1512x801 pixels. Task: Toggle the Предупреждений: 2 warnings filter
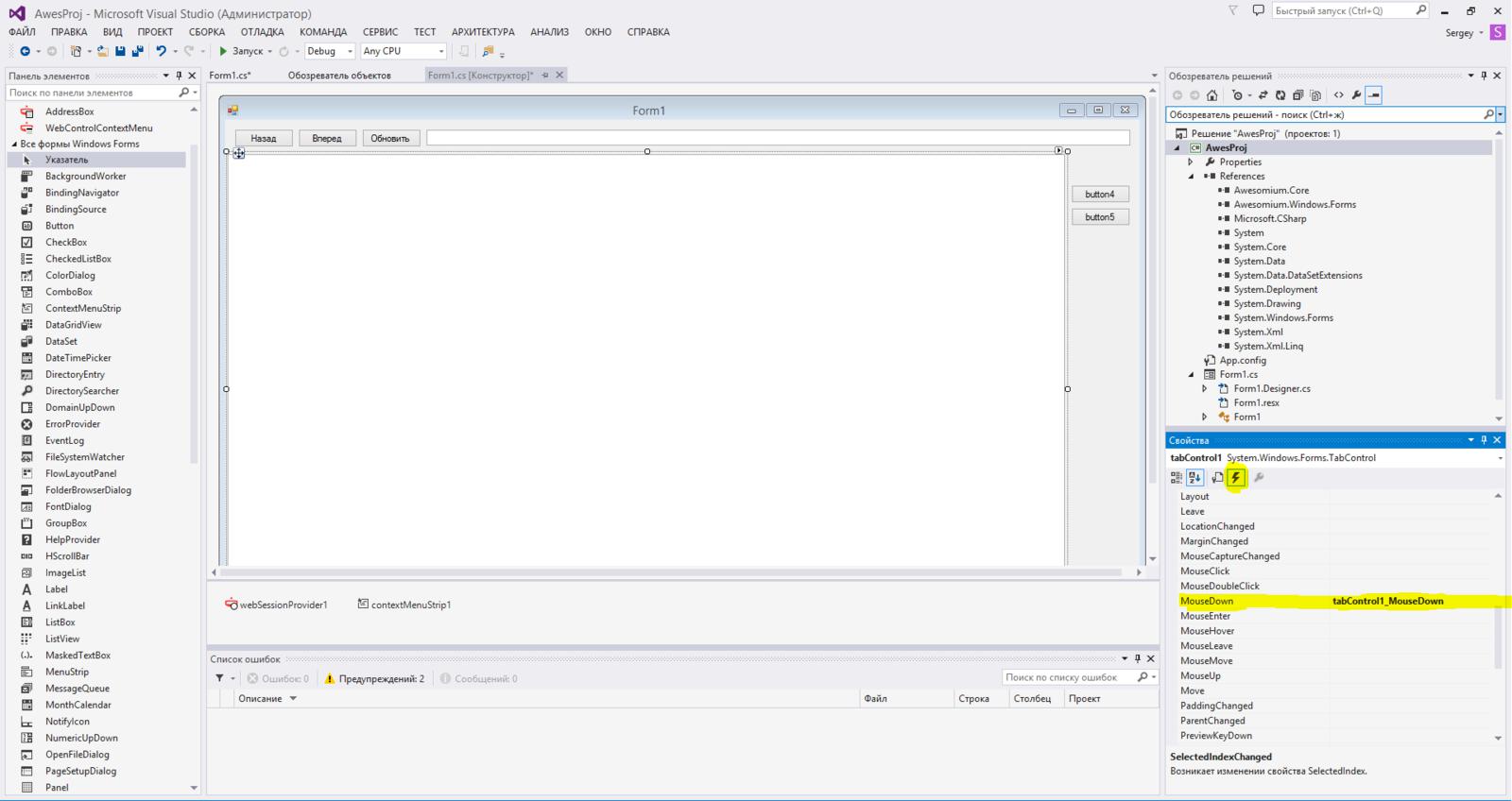[x=374, y=678]
